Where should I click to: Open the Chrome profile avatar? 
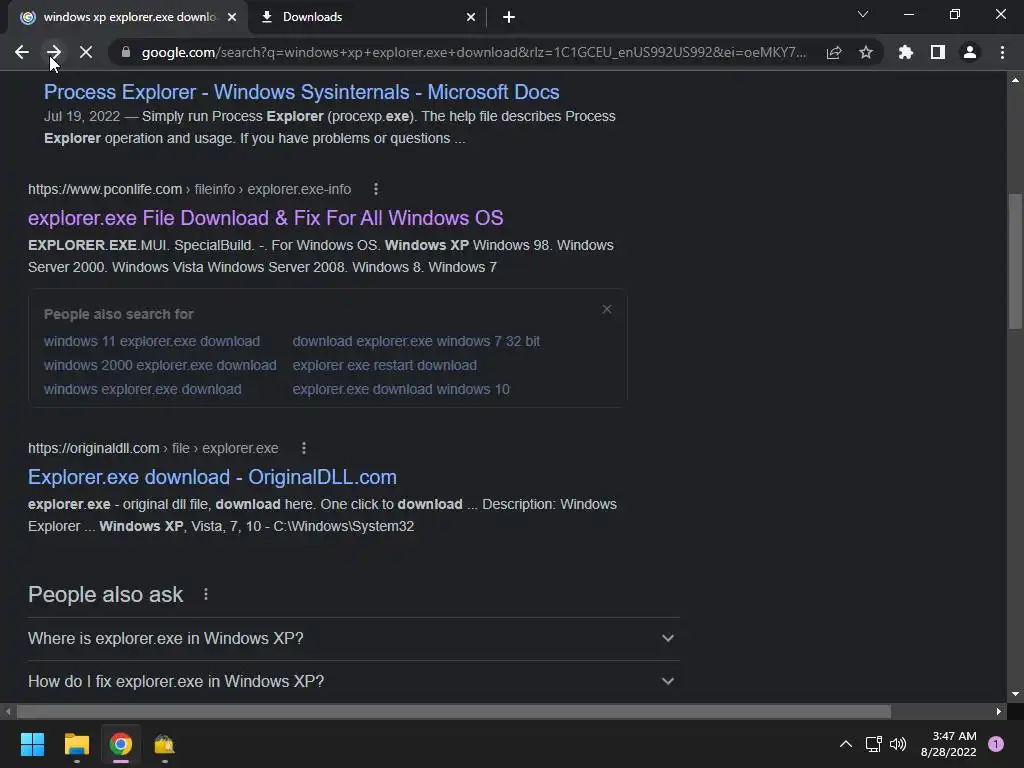[970, 52]
